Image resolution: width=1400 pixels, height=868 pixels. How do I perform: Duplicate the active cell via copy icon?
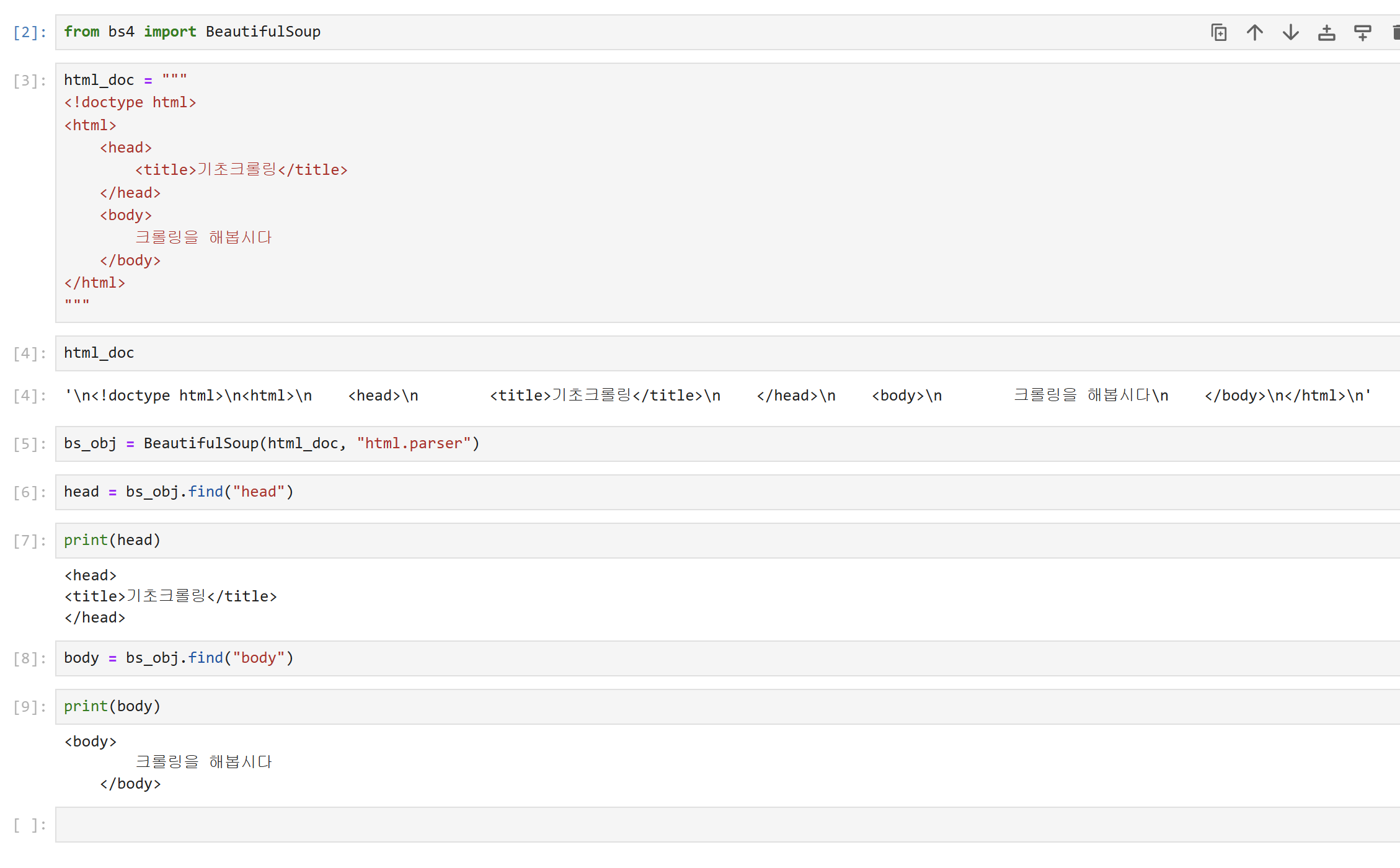(x=1218, y=32)
